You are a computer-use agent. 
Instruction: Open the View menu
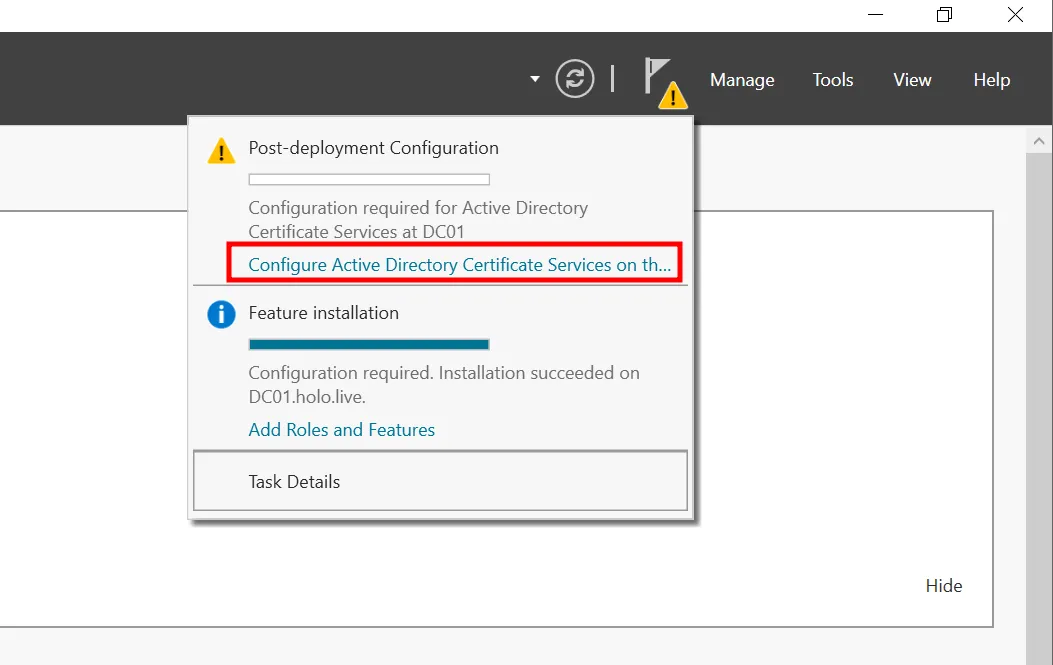coord(912,80)
